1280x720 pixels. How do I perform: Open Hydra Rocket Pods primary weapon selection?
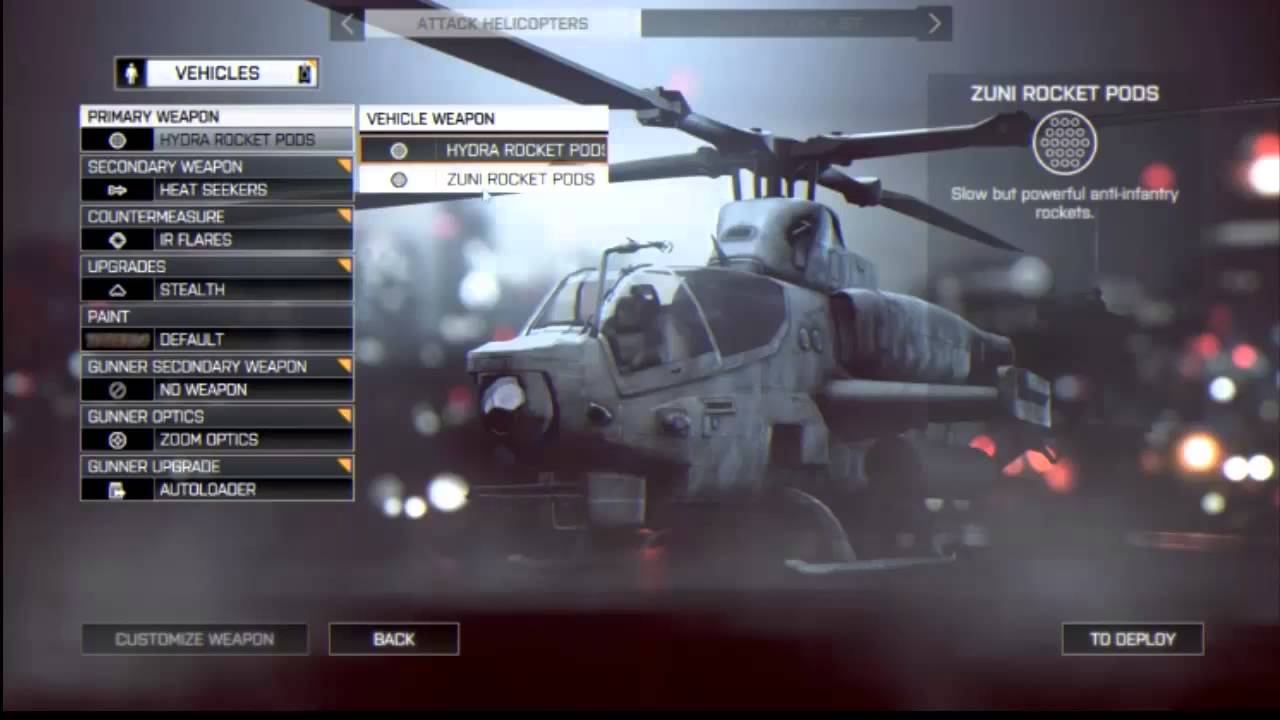tap(217, 140)
